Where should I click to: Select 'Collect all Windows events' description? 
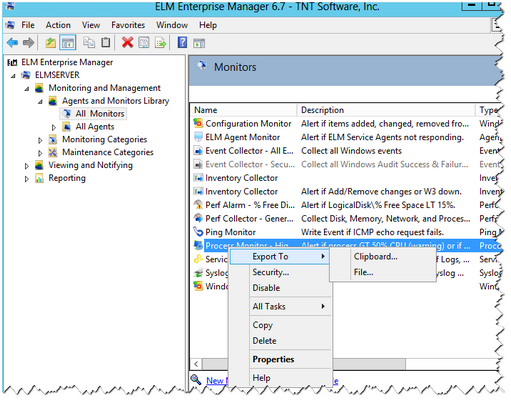[x=351, y=151]
